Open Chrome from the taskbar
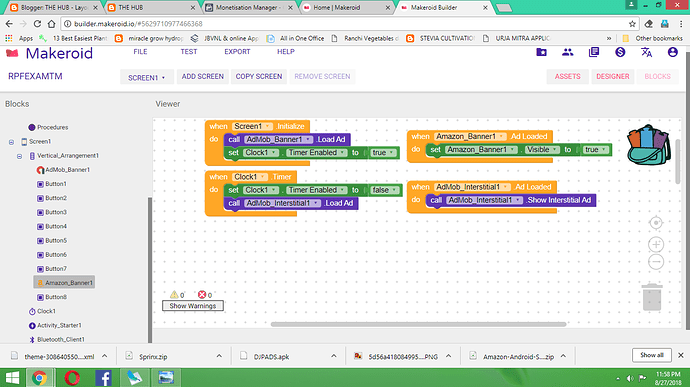 pyautogui.click(x=40, y=378)
